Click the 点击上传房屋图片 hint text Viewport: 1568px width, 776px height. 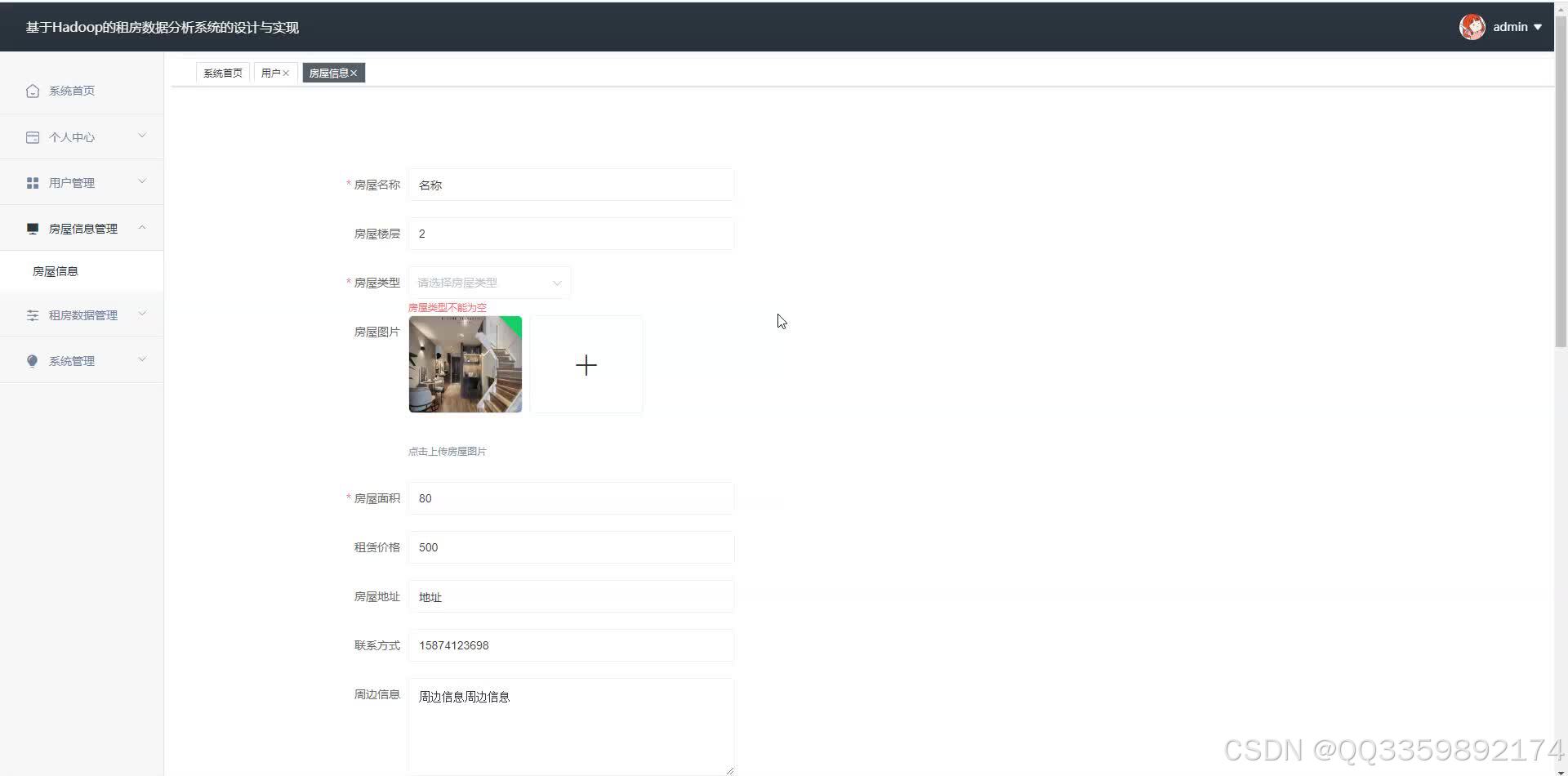(448, 452)
